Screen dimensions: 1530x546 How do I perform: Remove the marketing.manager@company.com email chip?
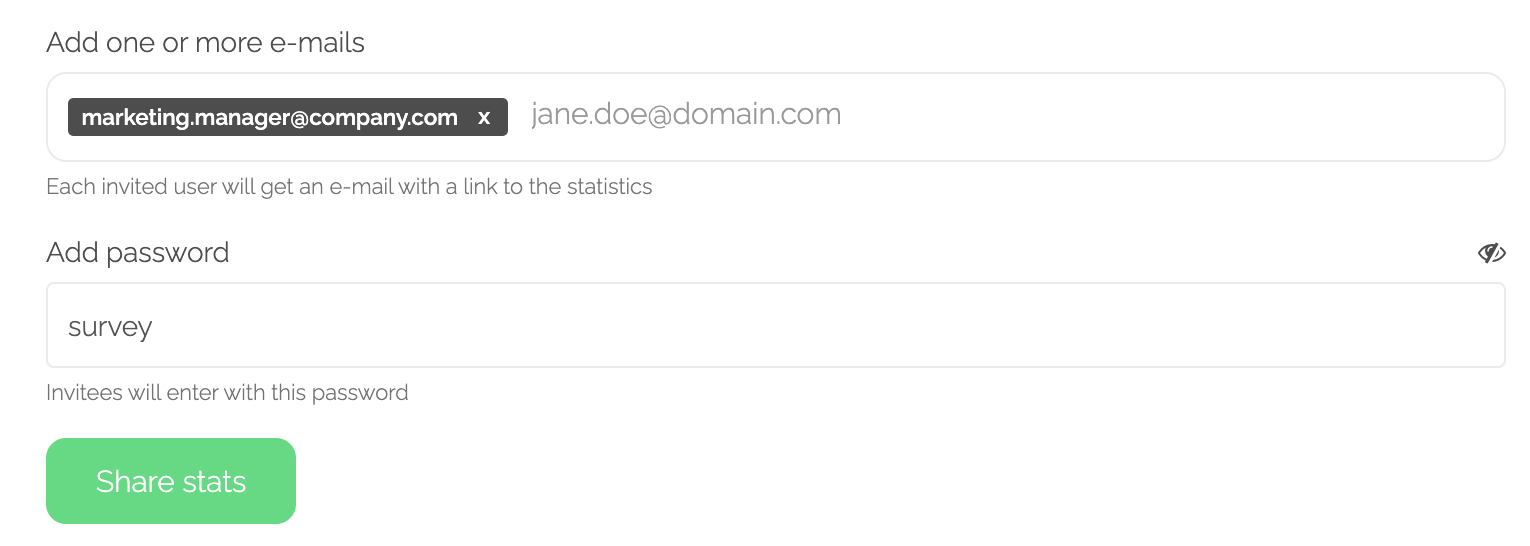click(x=484, y=118)
